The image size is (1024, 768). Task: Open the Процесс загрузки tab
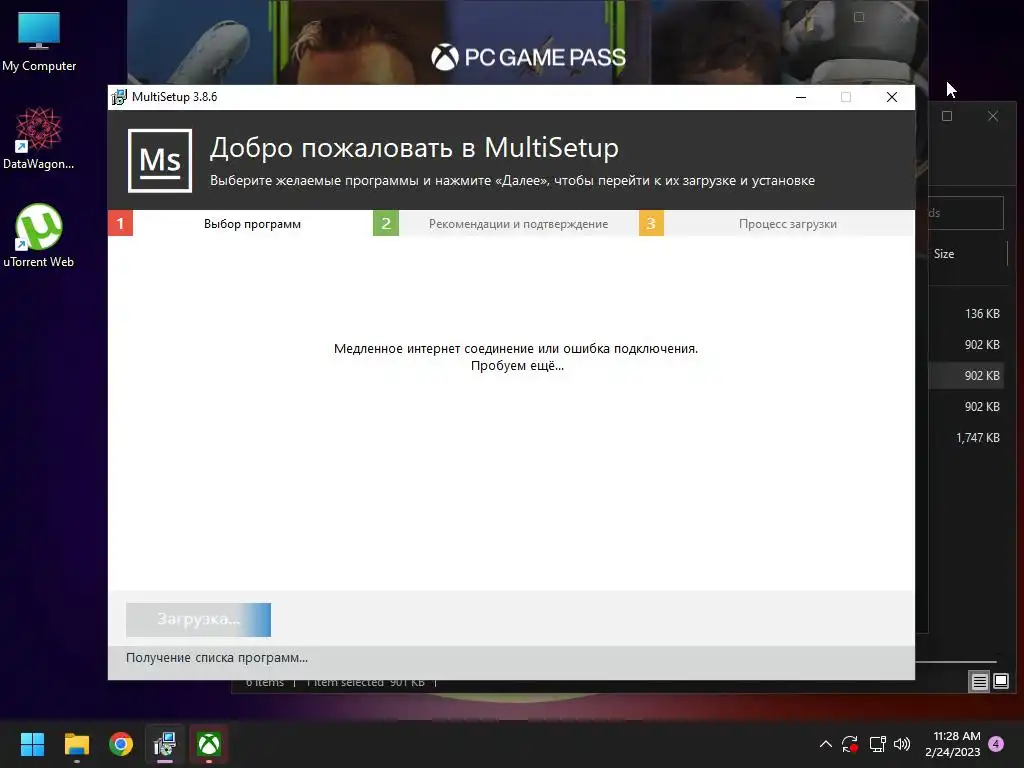(x=788, y=224)
